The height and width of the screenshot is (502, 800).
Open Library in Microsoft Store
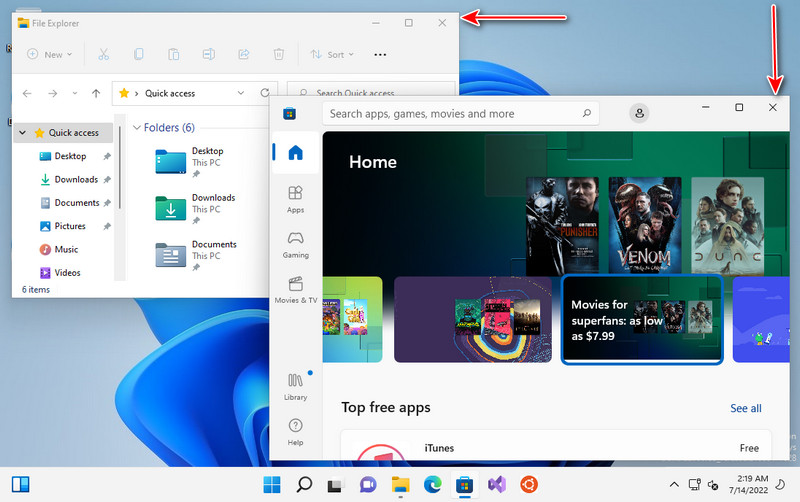(x=295, y=387)
